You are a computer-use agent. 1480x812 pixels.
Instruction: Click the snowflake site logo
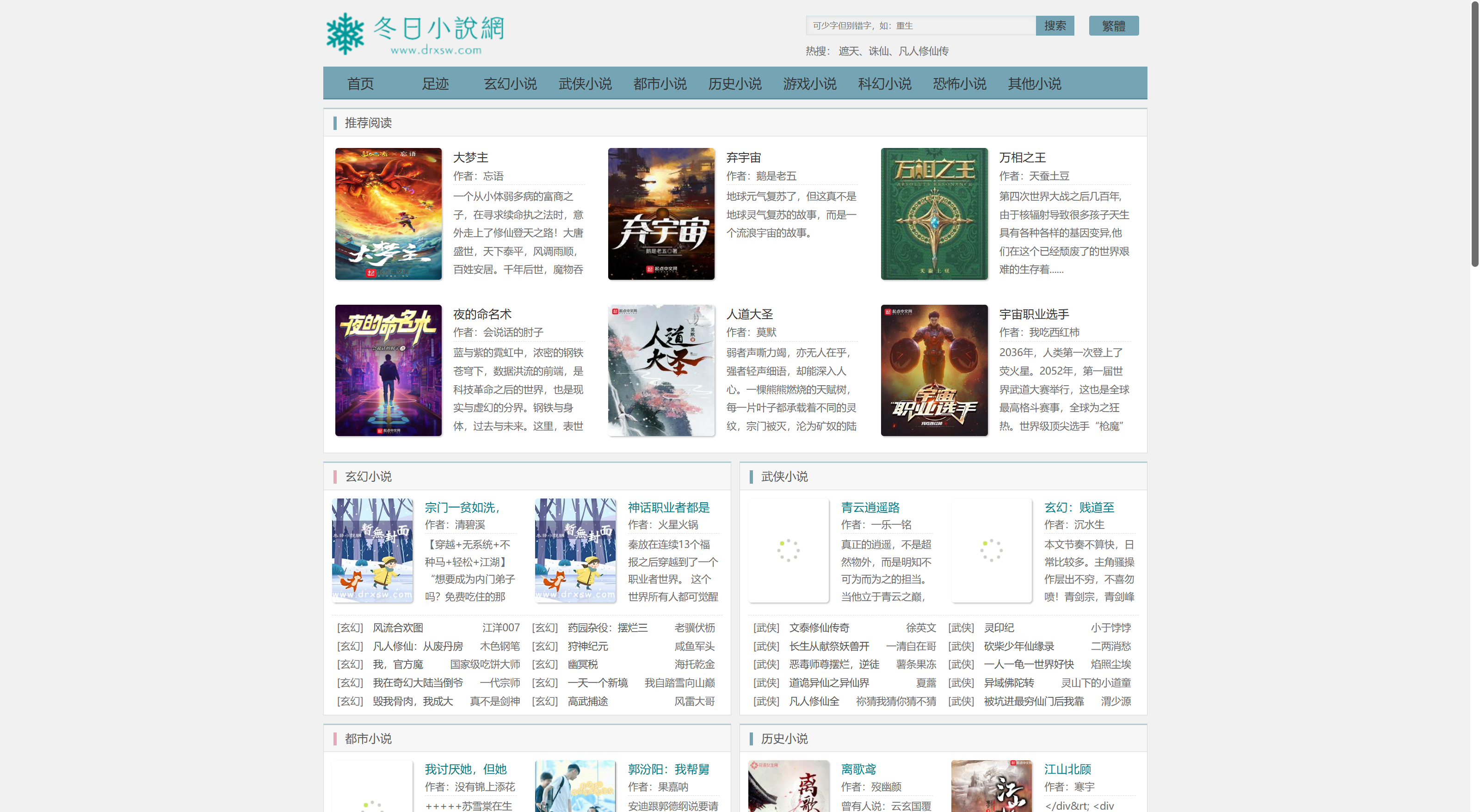(x=345, y=33)
